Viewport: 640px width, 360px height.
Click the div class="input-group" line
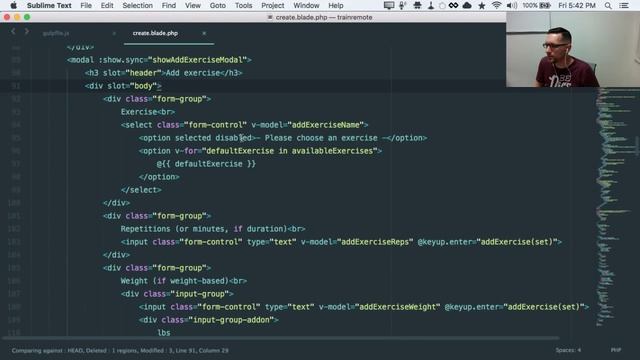pos(177,294)
